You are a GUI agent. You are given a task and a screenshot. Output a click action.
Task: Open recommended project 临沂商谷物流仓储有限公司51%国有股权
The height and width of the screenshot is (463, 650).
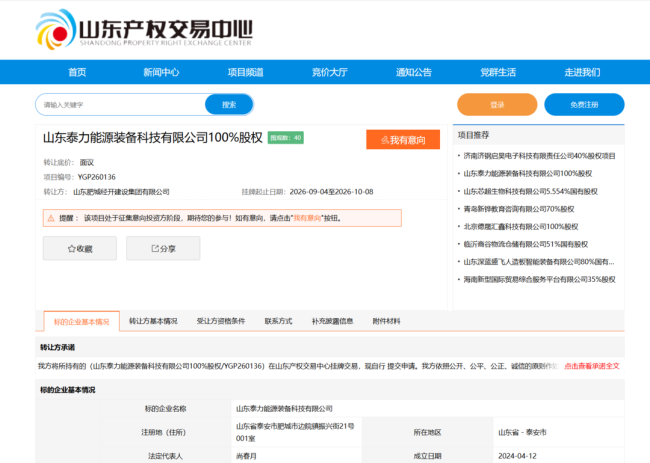[526, 244]
